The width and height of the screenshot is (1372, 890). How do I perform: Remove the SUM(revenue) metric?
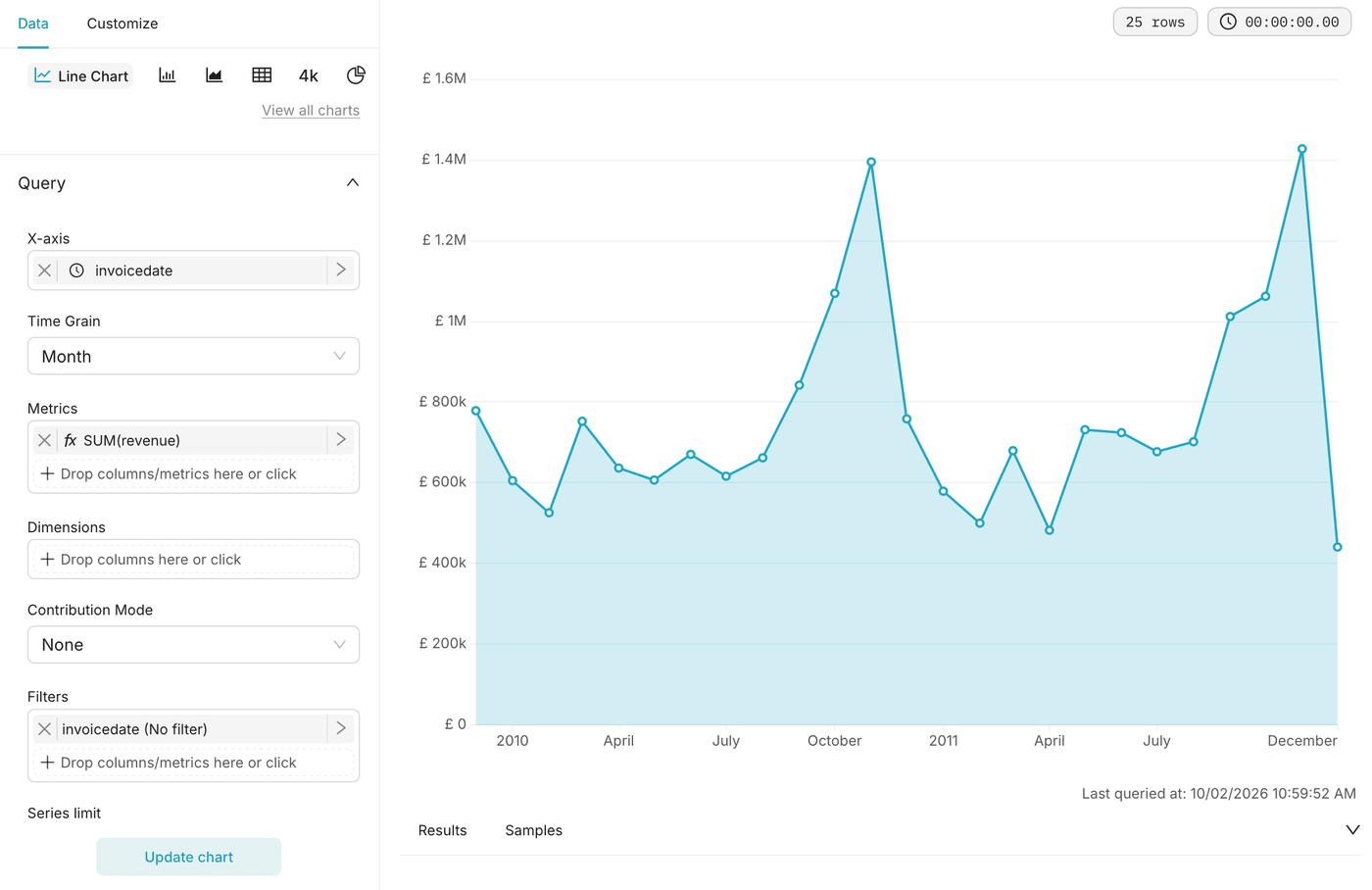(44, 440)
